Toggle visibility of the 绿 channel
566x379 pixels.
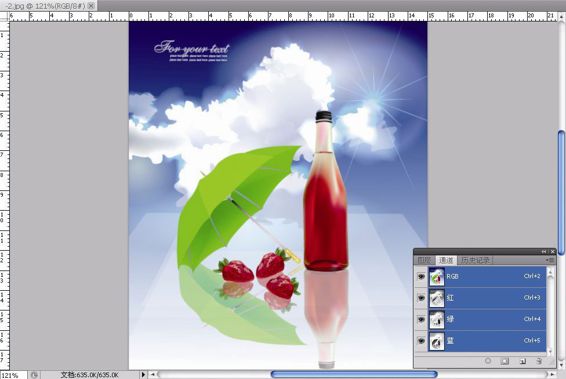click(421, 319)
